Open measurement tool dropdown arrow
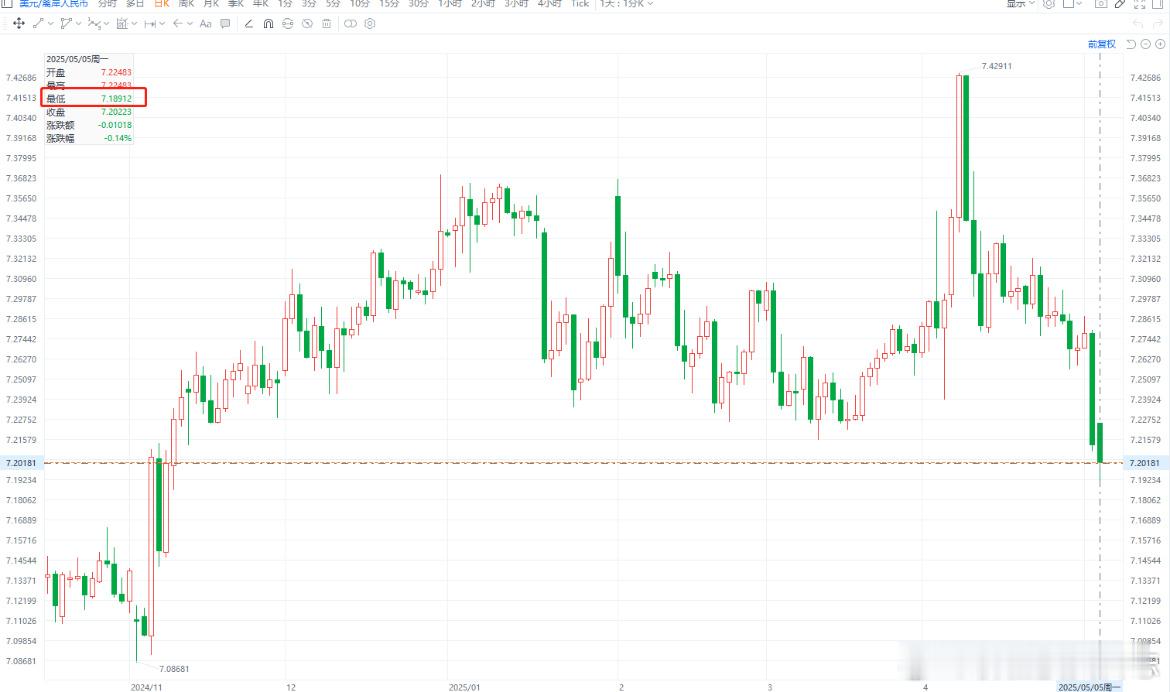The image size is (1170, 692). point(134,24)
